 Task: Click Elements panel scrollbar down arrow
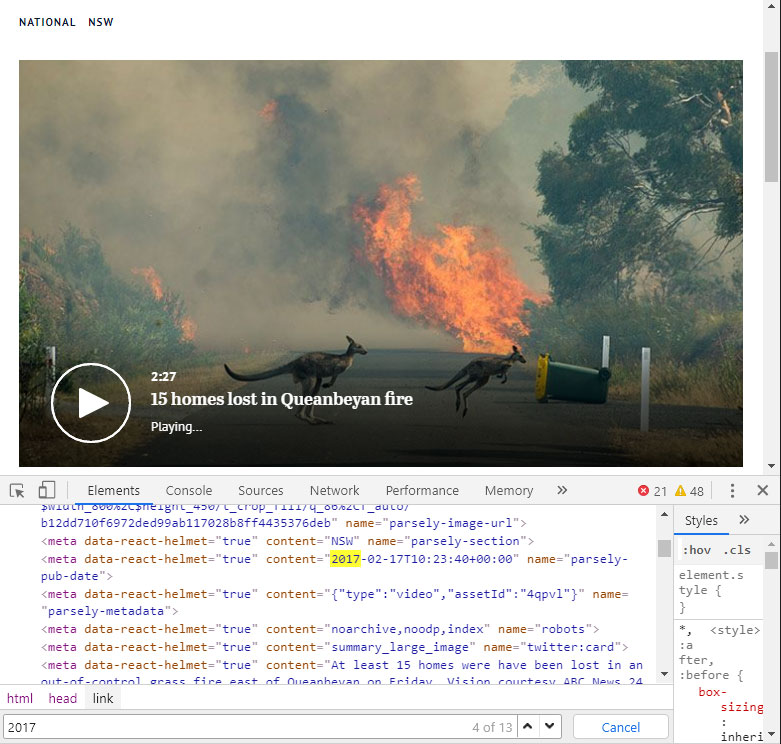pyautogui.click(x=664, y=674)
